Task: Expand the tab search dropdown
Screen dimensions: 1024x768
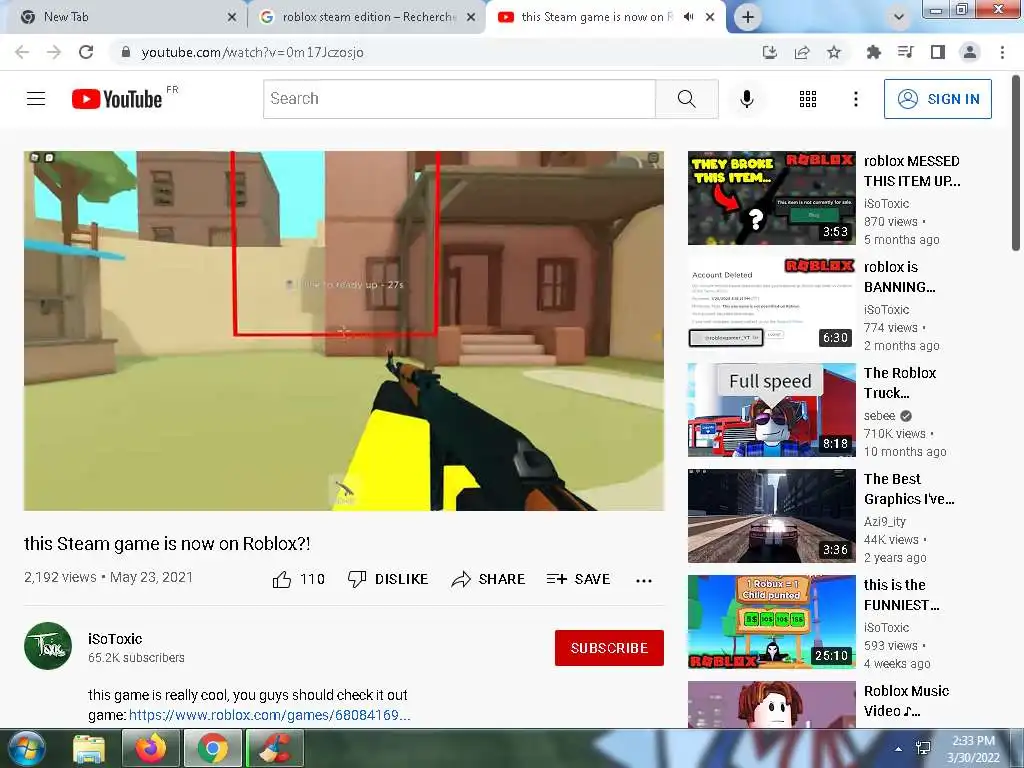Action: (x=899, y=17)
